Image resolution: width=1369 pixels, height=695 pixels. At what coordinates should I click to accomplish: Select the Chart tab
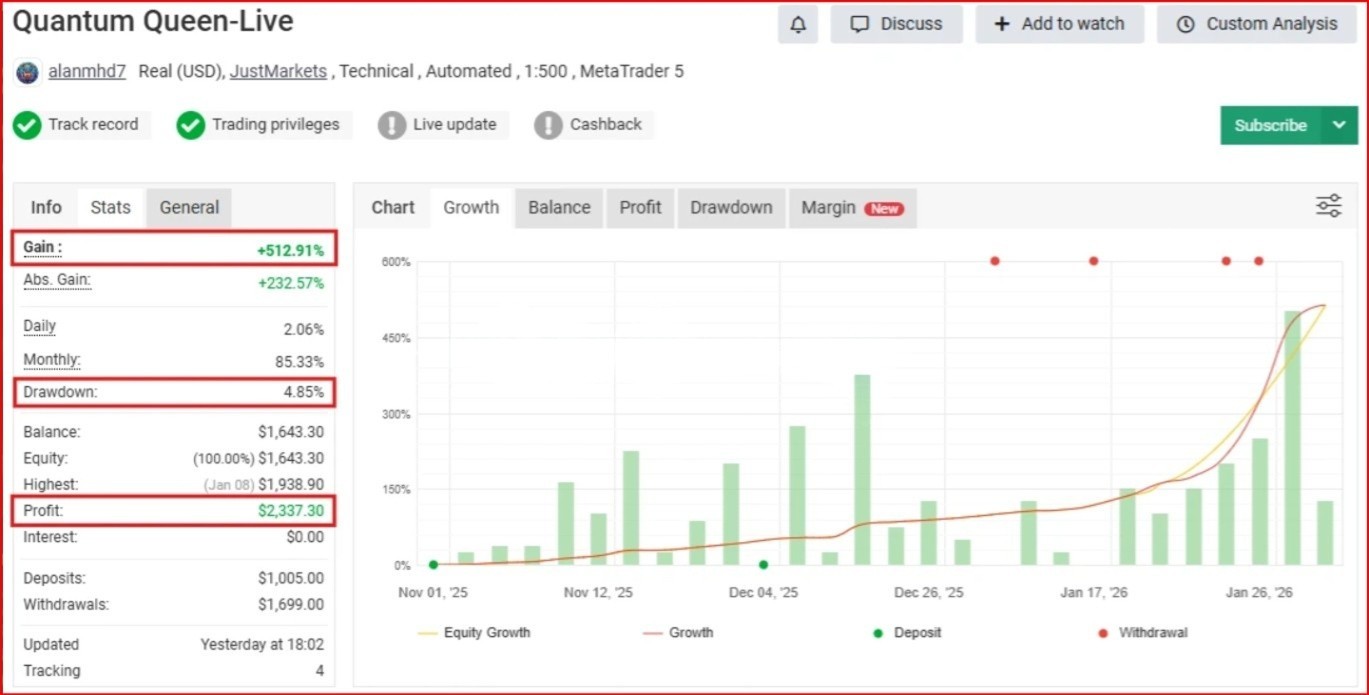point(393,207)
